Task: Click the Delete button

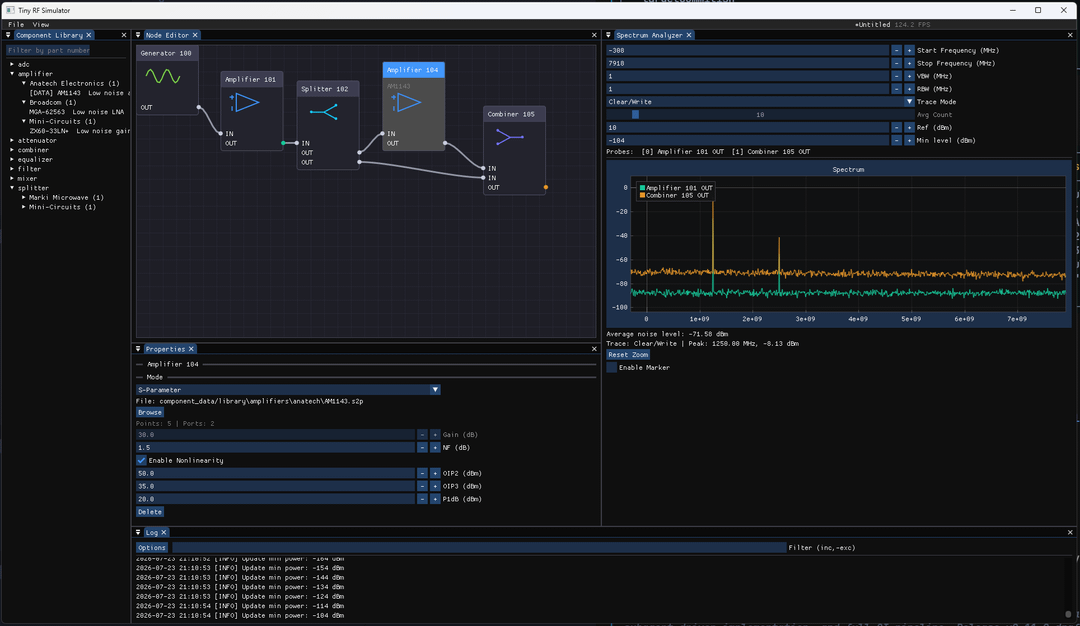Action: tap(149, 512)
